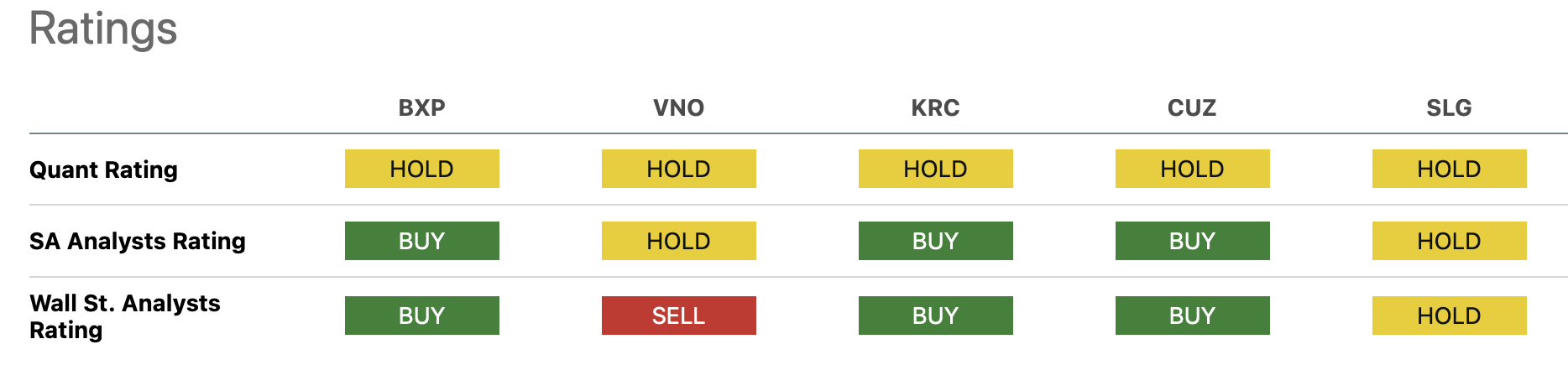Image resolution: width=1568 pixels, height=386 pixels.
Task: Open the VNO ticker link
Action: [678, 108]
